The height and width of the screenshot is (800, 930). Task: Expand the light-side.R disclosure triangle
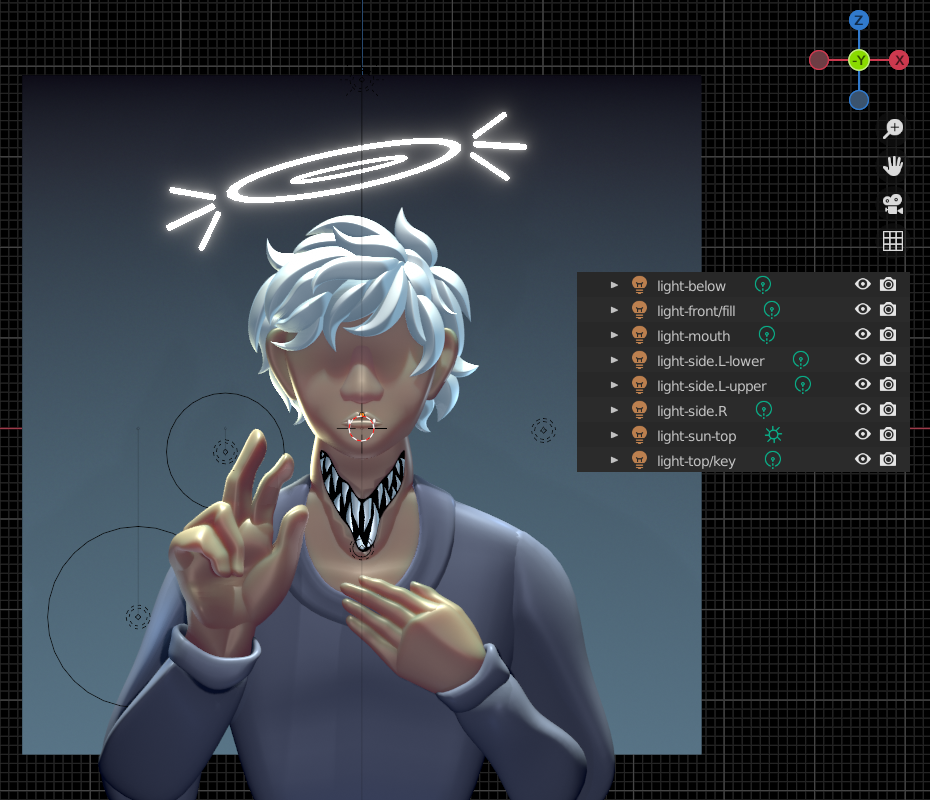pyautogui.click(x=615, y=410)
